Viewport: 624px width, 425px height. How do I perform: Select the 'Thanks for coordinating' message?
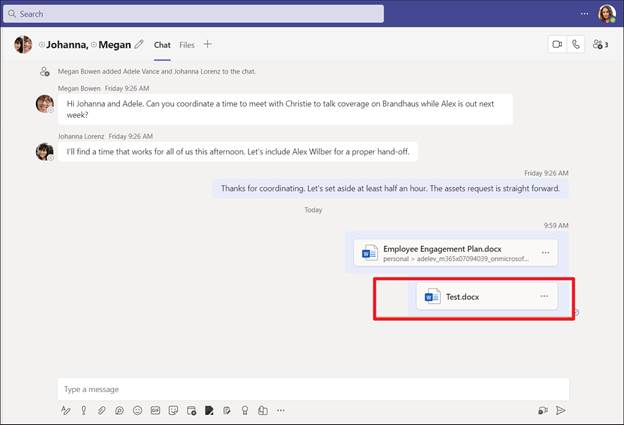(390, 188)
